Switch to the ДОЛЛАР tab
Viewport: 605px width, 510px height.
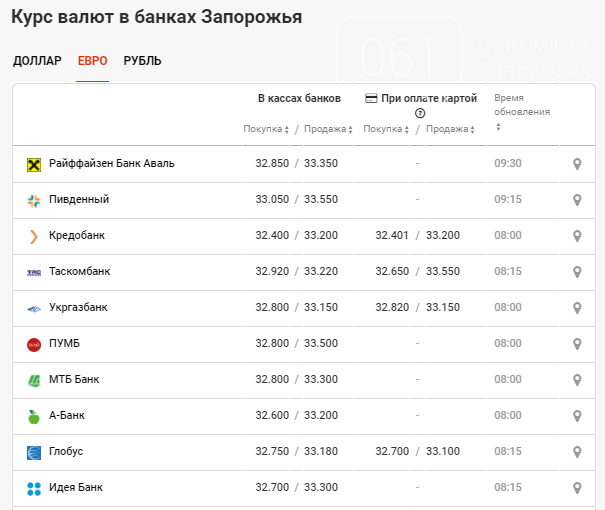pyautogui.click(x=37, y=61)
